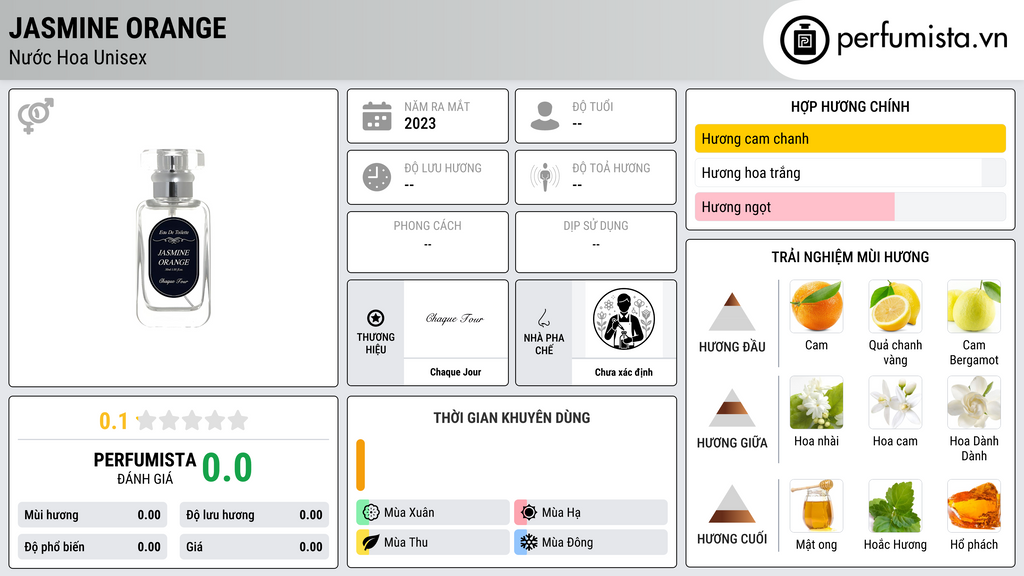
Task: Select the Quả chanh vàng note image
Action: pos(895,306)
